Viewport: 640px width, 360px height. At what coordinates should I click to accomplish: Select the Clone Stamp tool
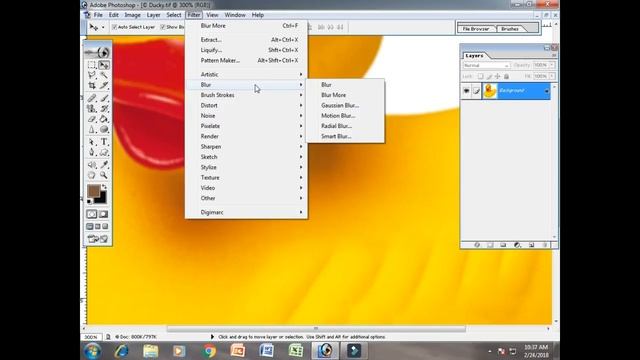91,109
